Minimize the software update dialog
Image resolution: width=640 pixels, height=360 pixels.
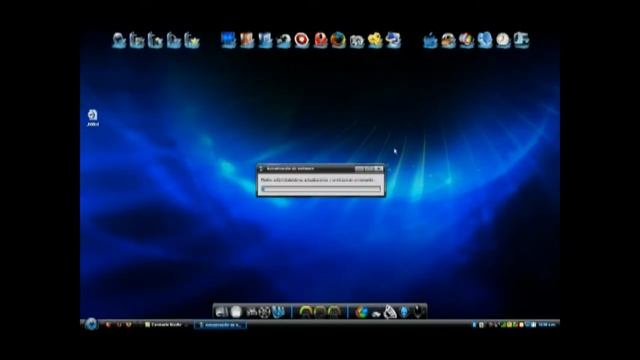pyautogui.click(x=360, y=169)
